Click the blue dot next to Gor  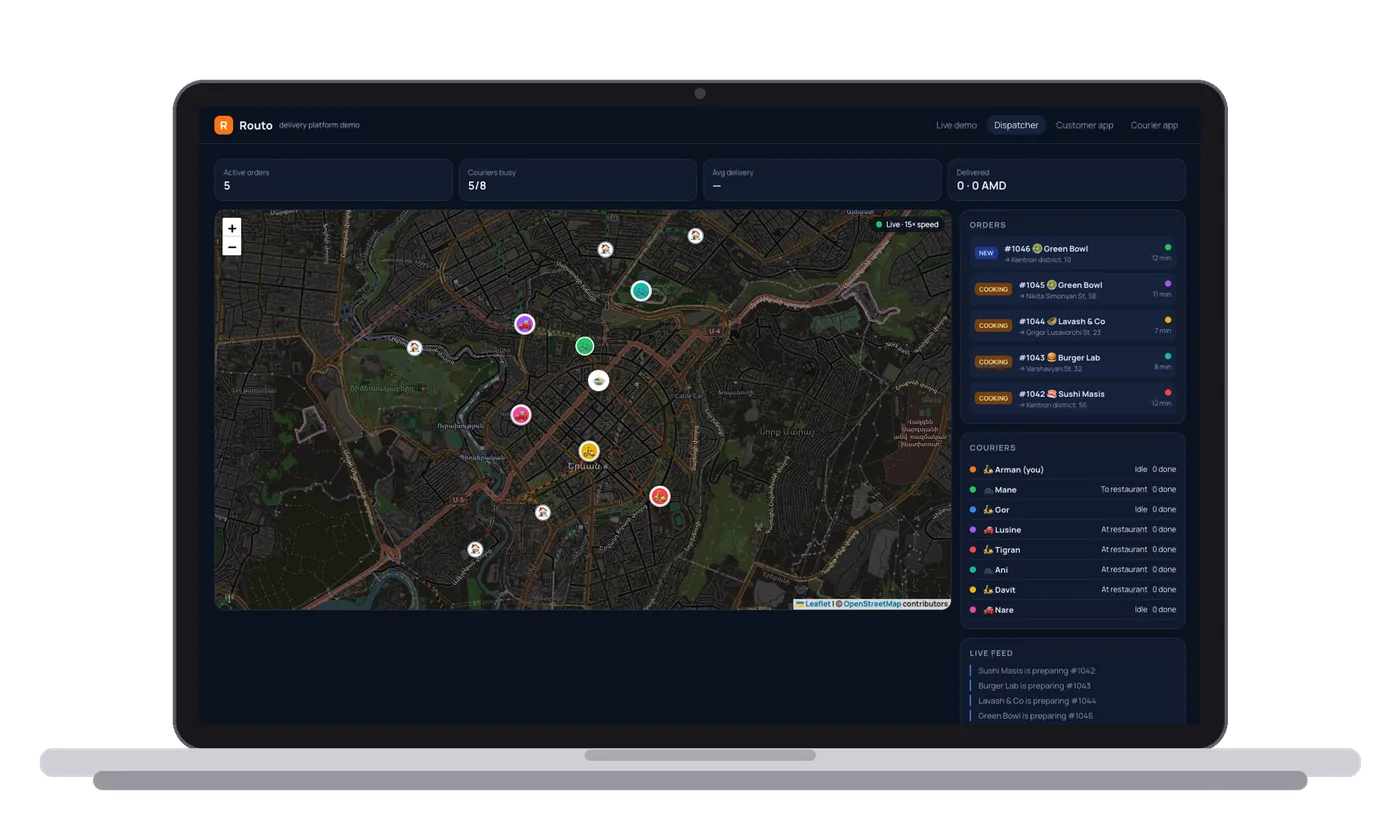pyautogui.click(x=973, y=510)
